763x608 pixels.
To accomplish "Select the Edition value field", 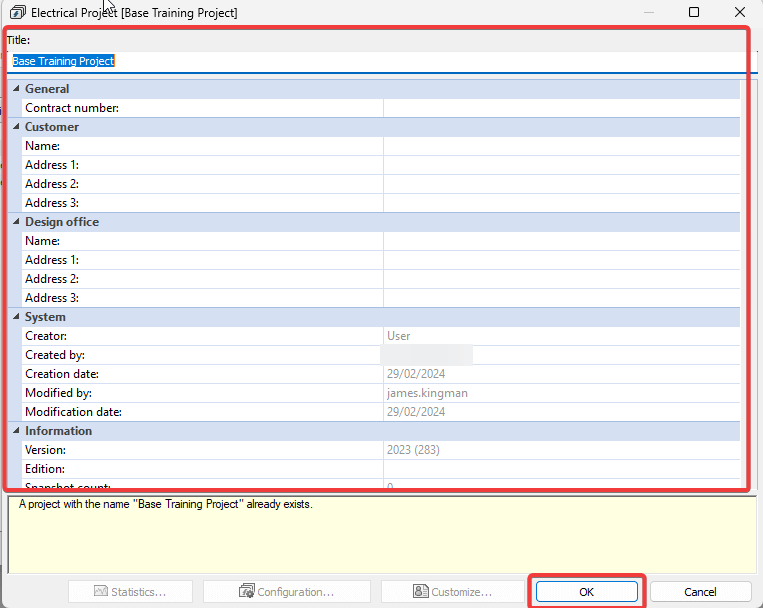I will 560,469.
